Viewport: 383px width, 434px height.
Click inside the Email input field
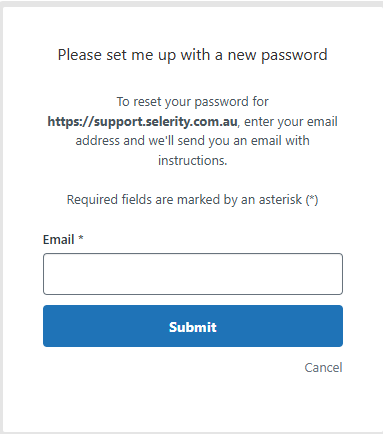[193, 274]
